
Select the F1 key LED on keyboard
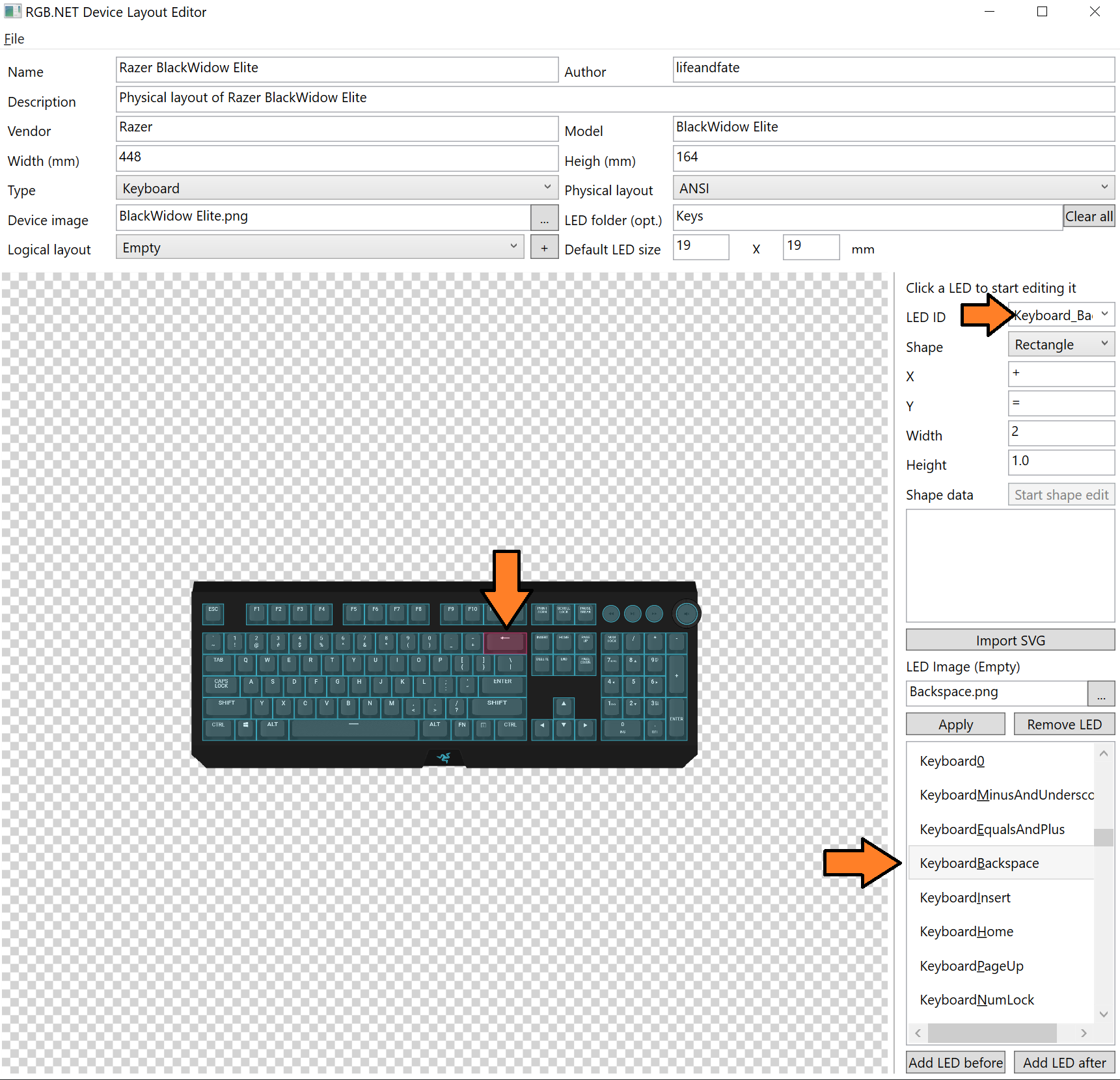click(x=256, y=613)
